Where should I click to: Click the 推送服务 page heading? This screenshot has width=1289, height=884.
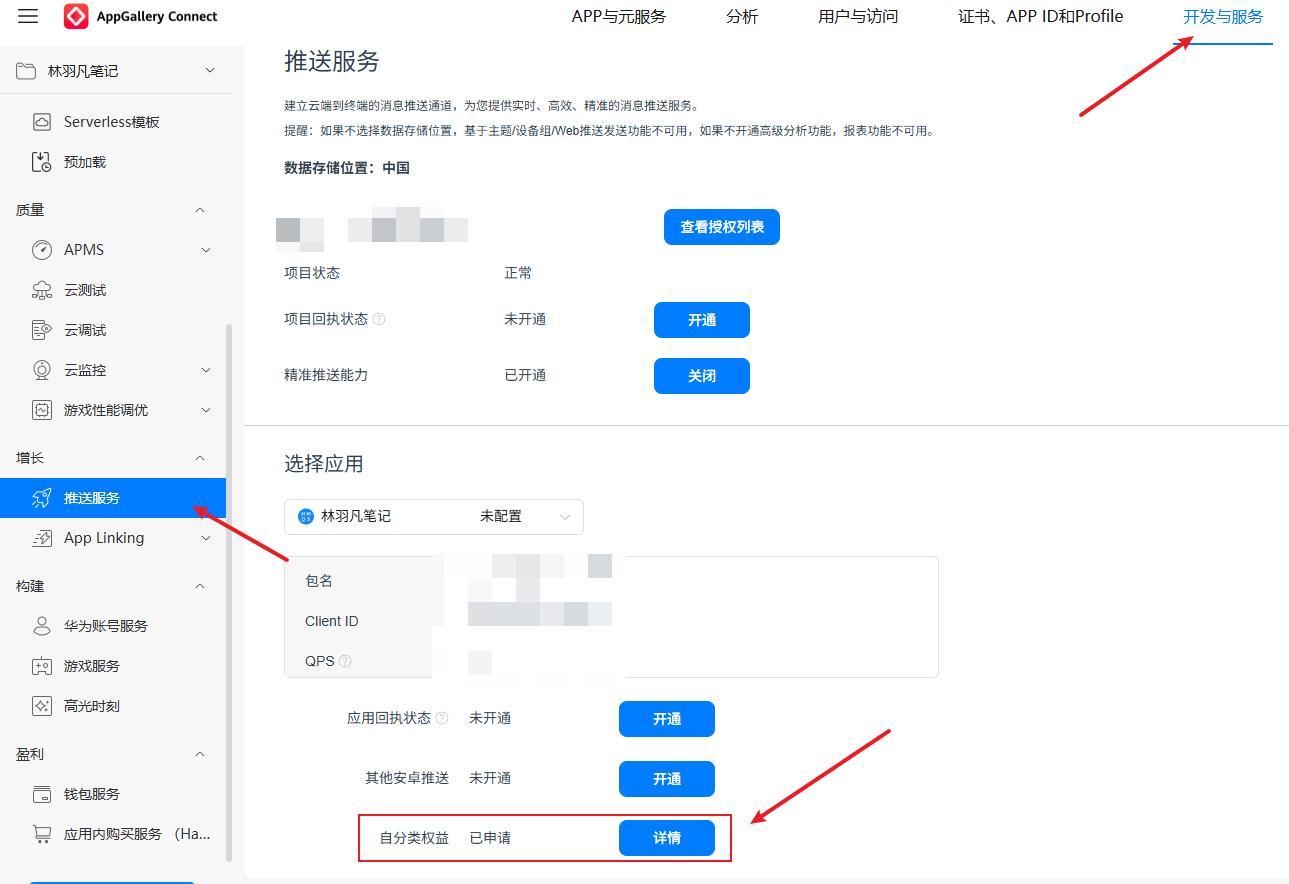tap(332, 61)
